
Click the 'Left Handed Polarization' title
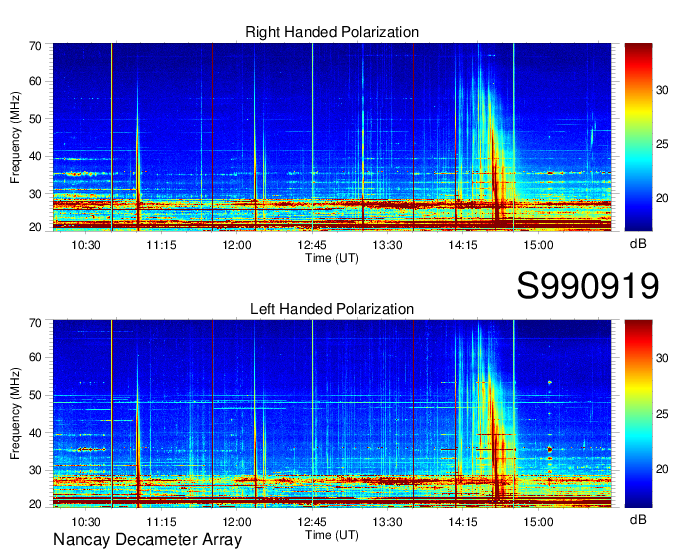tap(332, 309)
